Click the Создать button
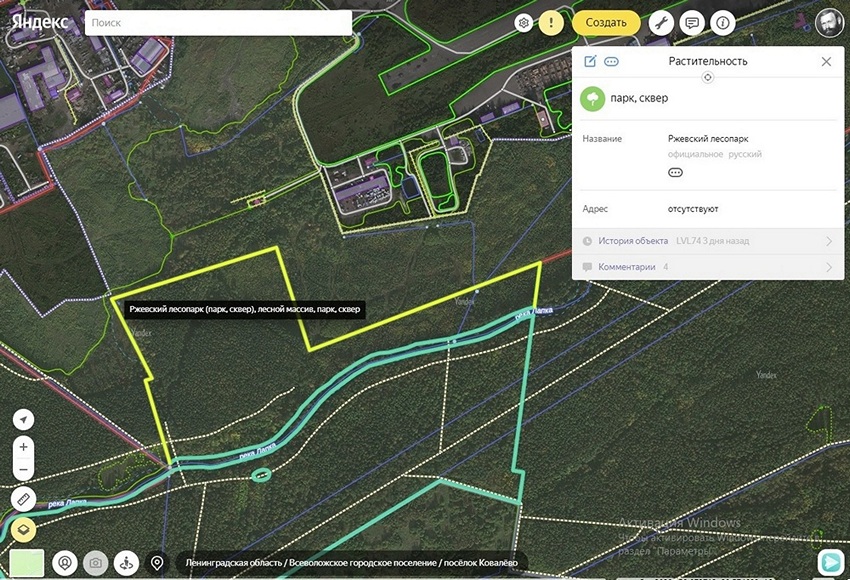 606,22
